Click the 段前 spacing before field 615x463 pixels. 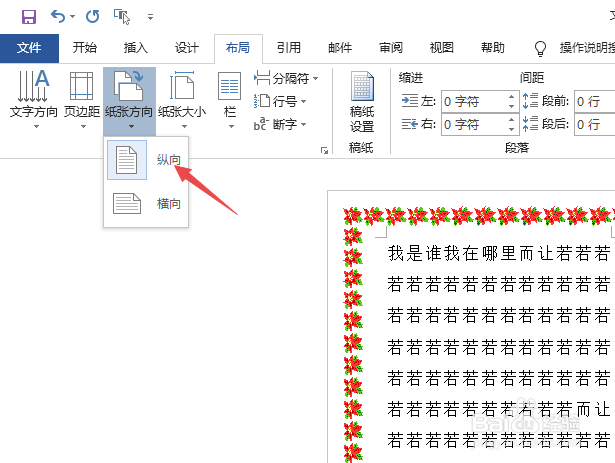[595, 102]
